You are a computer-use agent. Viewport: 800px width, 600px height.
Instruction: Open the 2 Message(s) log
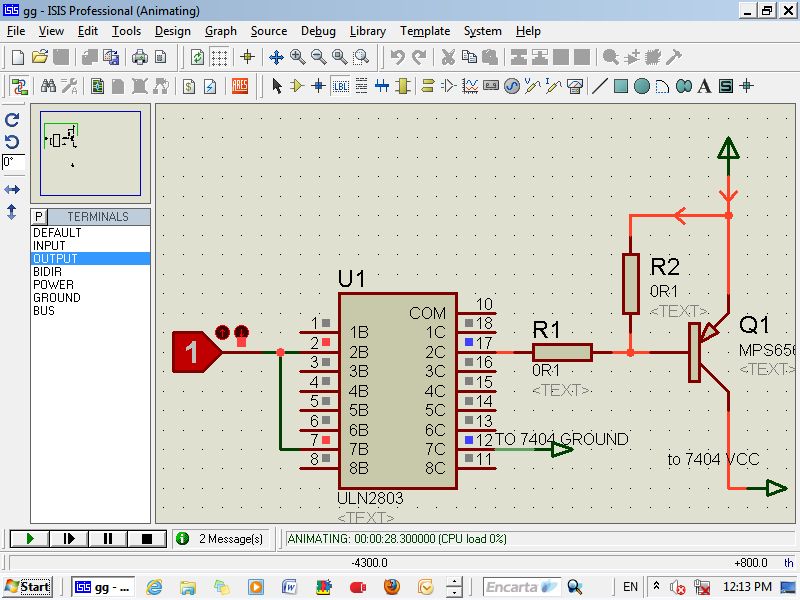pos(222,538)
